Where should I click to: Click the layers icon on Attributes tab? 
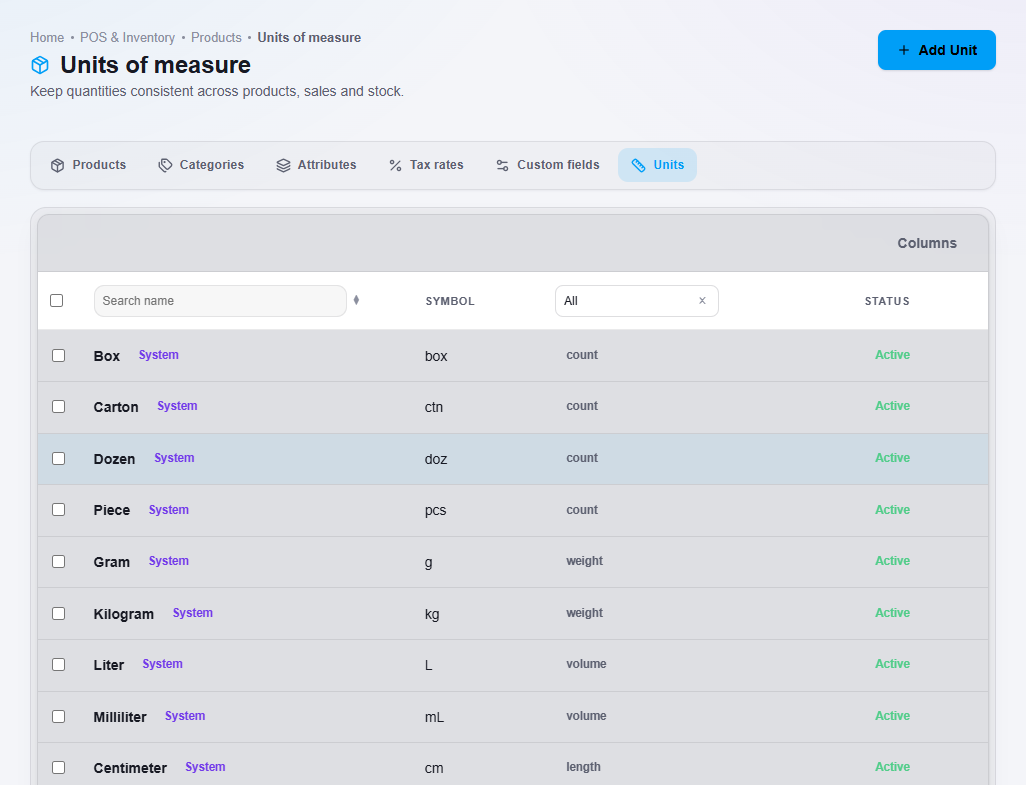tap(283, 166)
